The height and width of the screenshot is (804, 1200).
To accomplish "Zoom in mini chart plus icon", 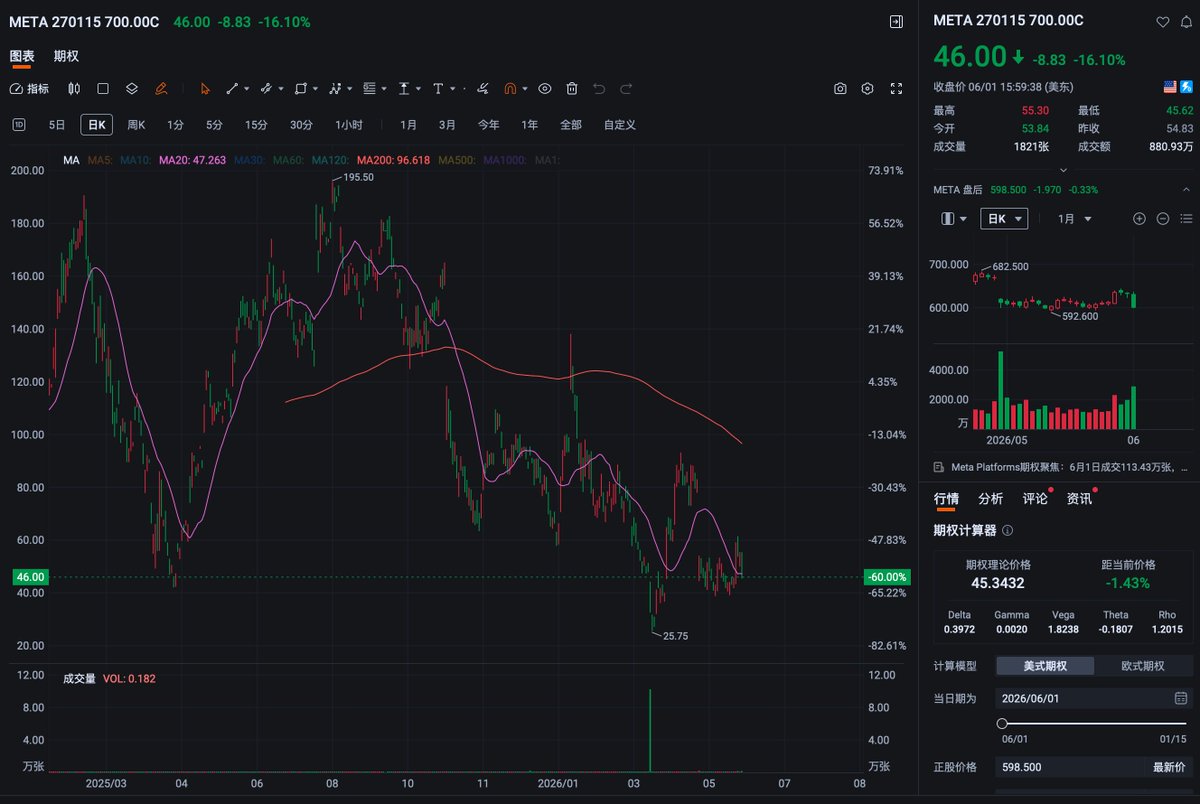I will click(x=1139, y=218).
